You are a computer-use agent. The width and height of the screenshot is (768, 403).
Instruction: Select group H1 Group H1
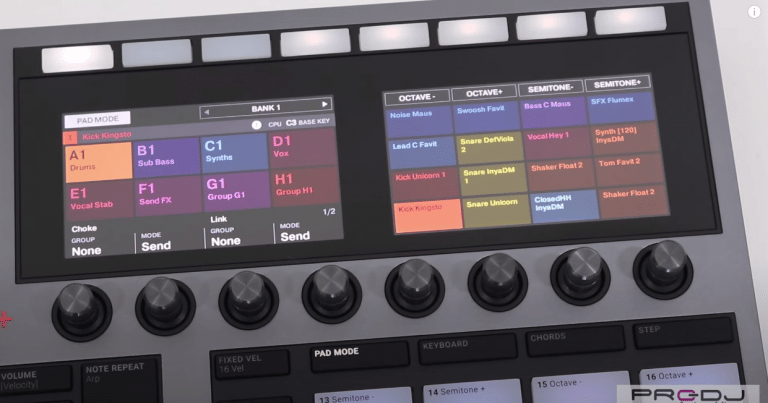tap(305, 187)
